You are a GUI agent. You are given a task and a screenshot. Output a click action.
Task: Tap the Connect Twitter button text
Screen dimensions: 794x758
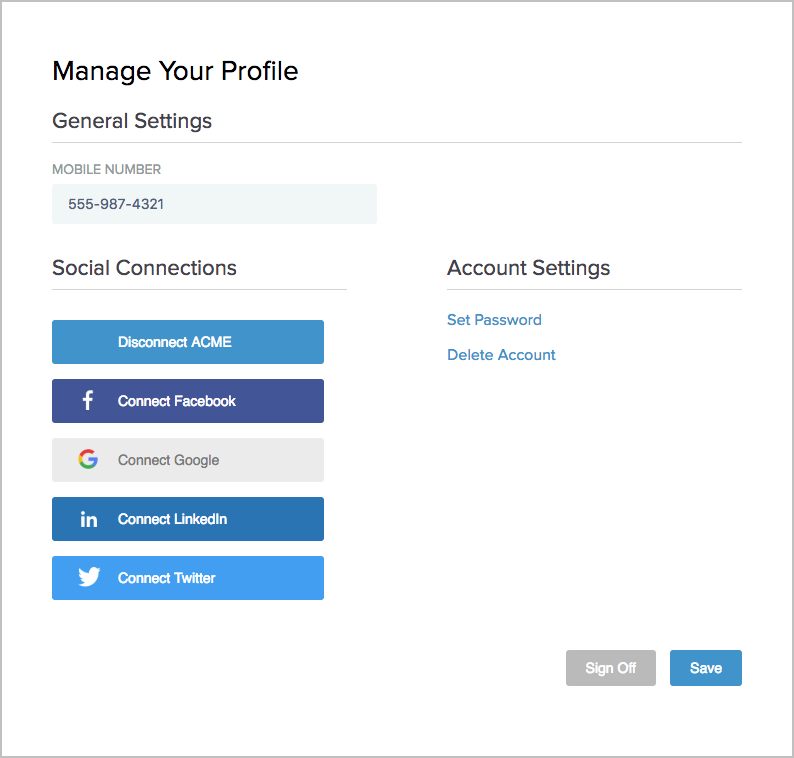point(166,578)
